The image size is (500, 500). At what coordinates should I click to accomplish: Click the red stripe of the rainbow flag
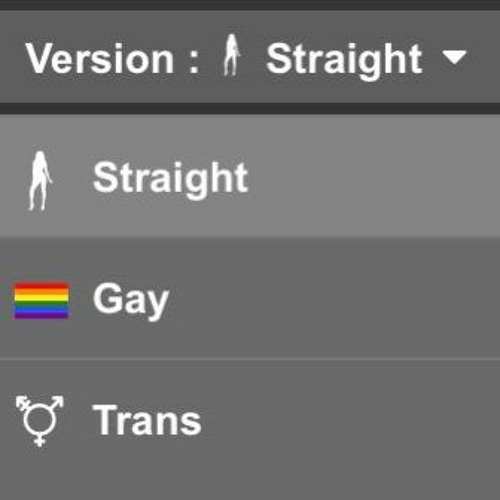click(x=42, y=285)
